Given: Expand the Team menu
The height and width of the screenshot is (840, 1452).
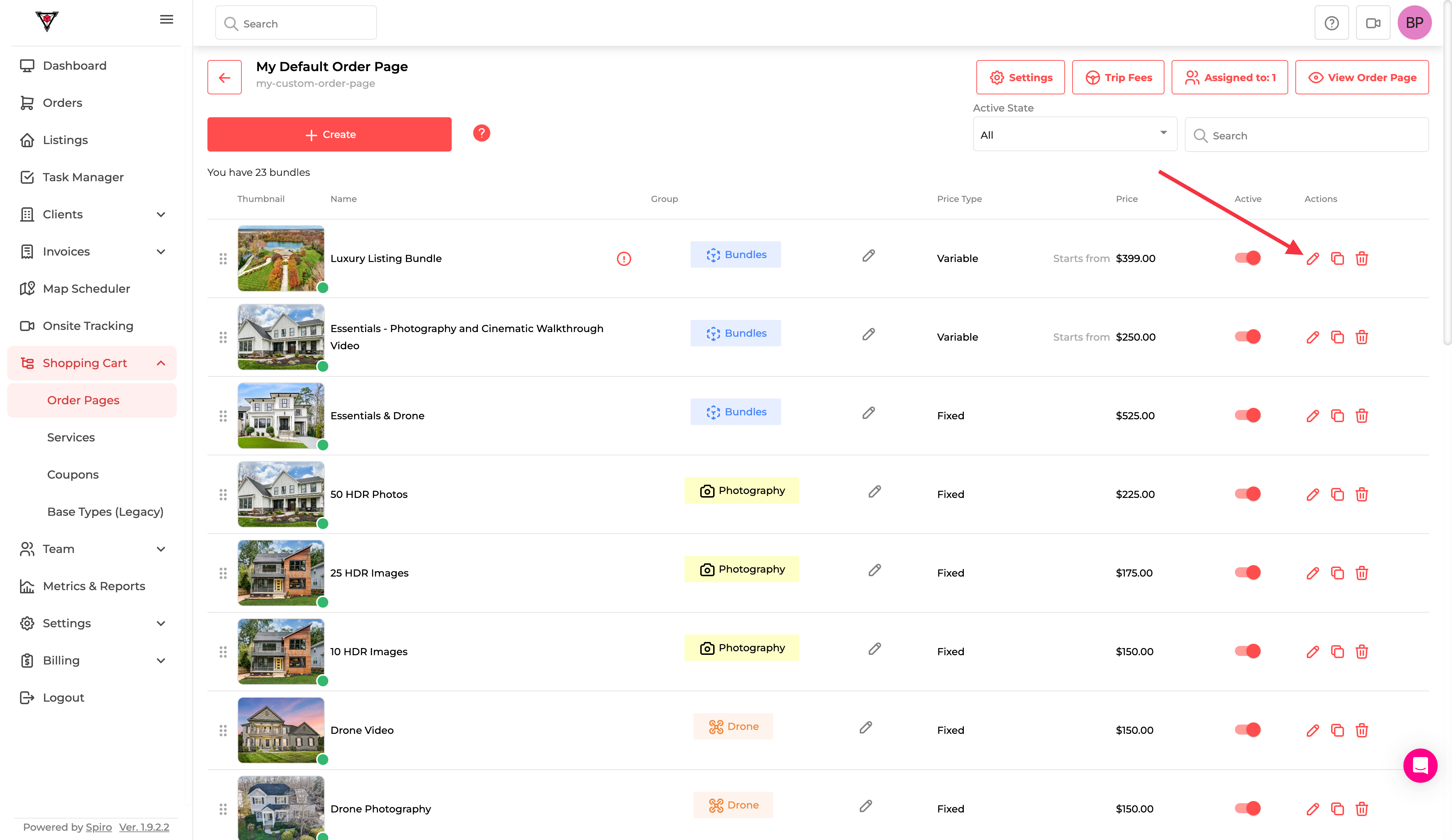Looking at the screenshot, I should click(x=92, y=549).
